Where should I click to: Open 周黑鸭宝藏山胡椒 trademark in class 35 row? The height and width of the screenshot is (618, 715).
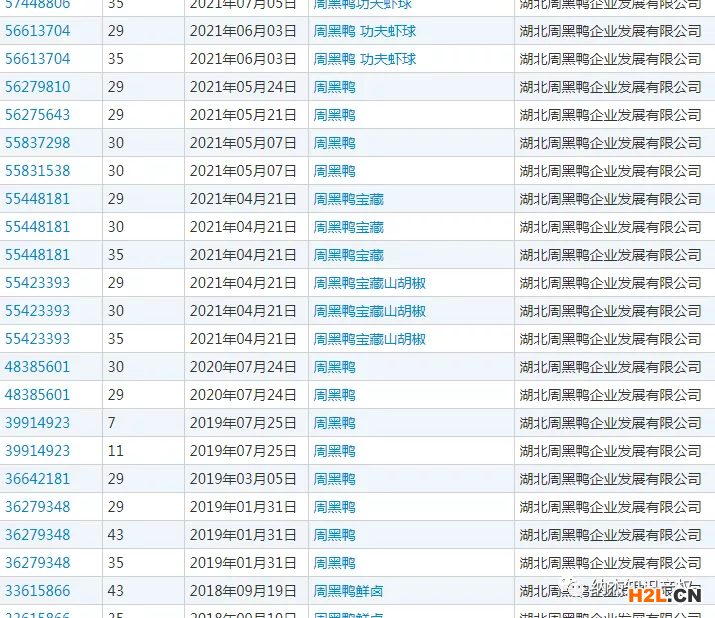[x=369, y=339]
